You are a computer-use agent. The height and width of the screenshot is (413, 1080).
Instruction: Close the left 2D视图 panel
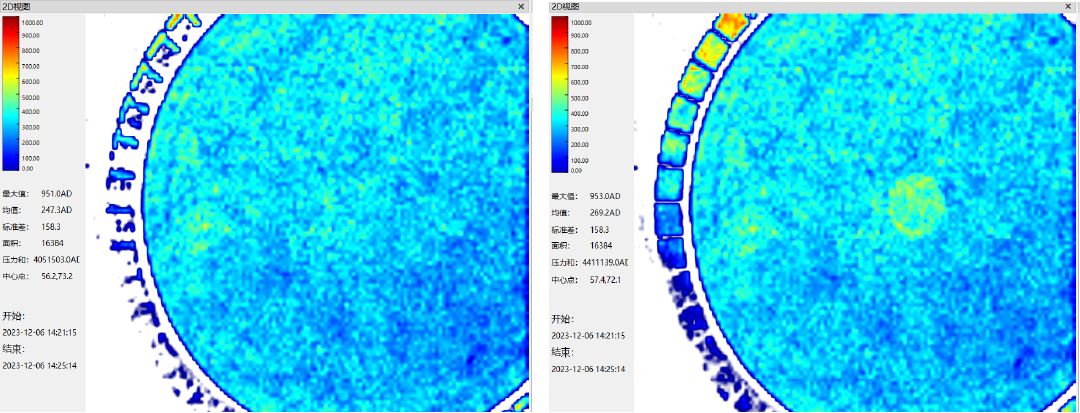click(521, 6)
